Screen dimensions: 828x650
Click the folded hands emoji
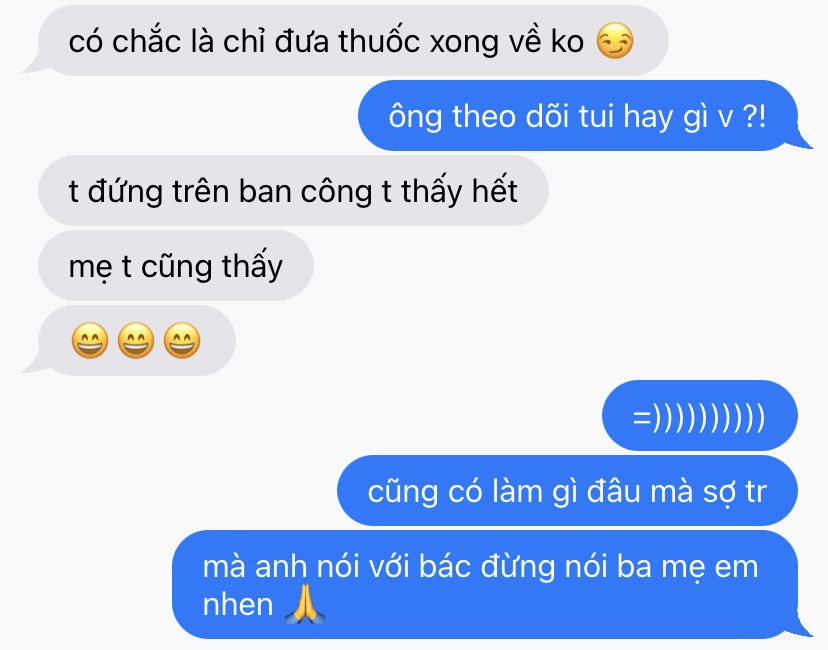305,605
